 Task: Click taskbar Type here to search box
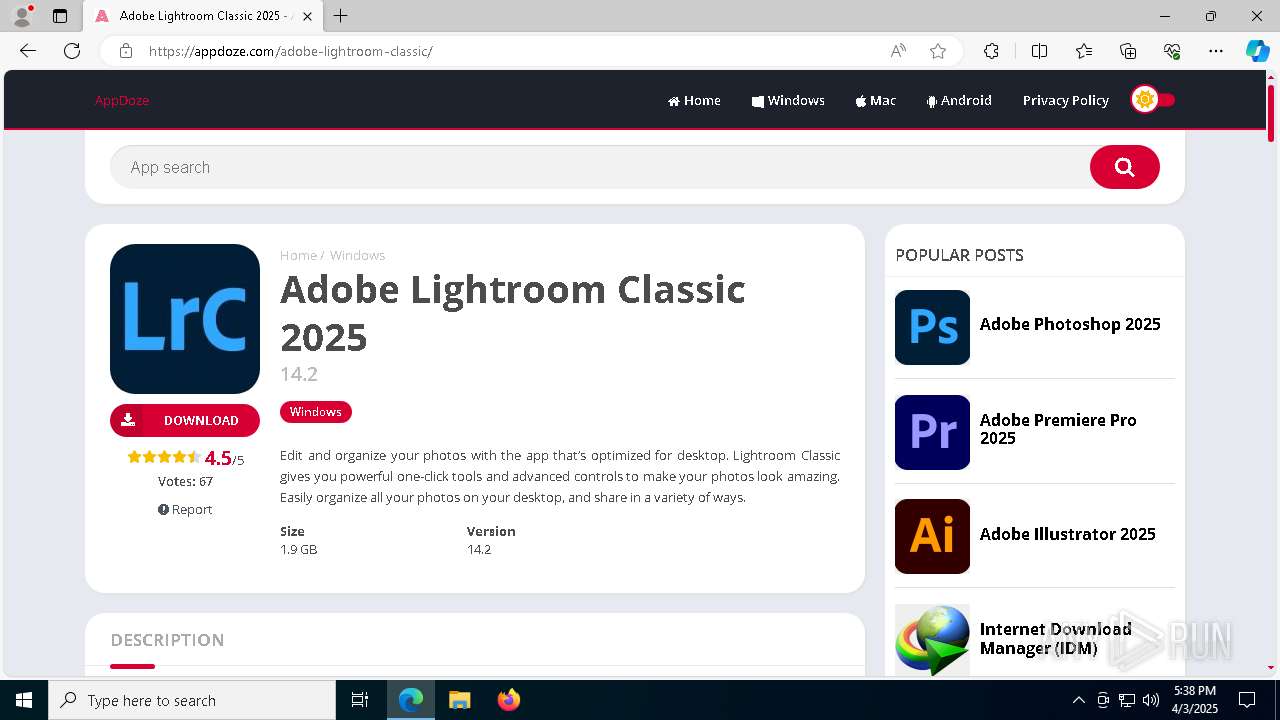point(192,700)
